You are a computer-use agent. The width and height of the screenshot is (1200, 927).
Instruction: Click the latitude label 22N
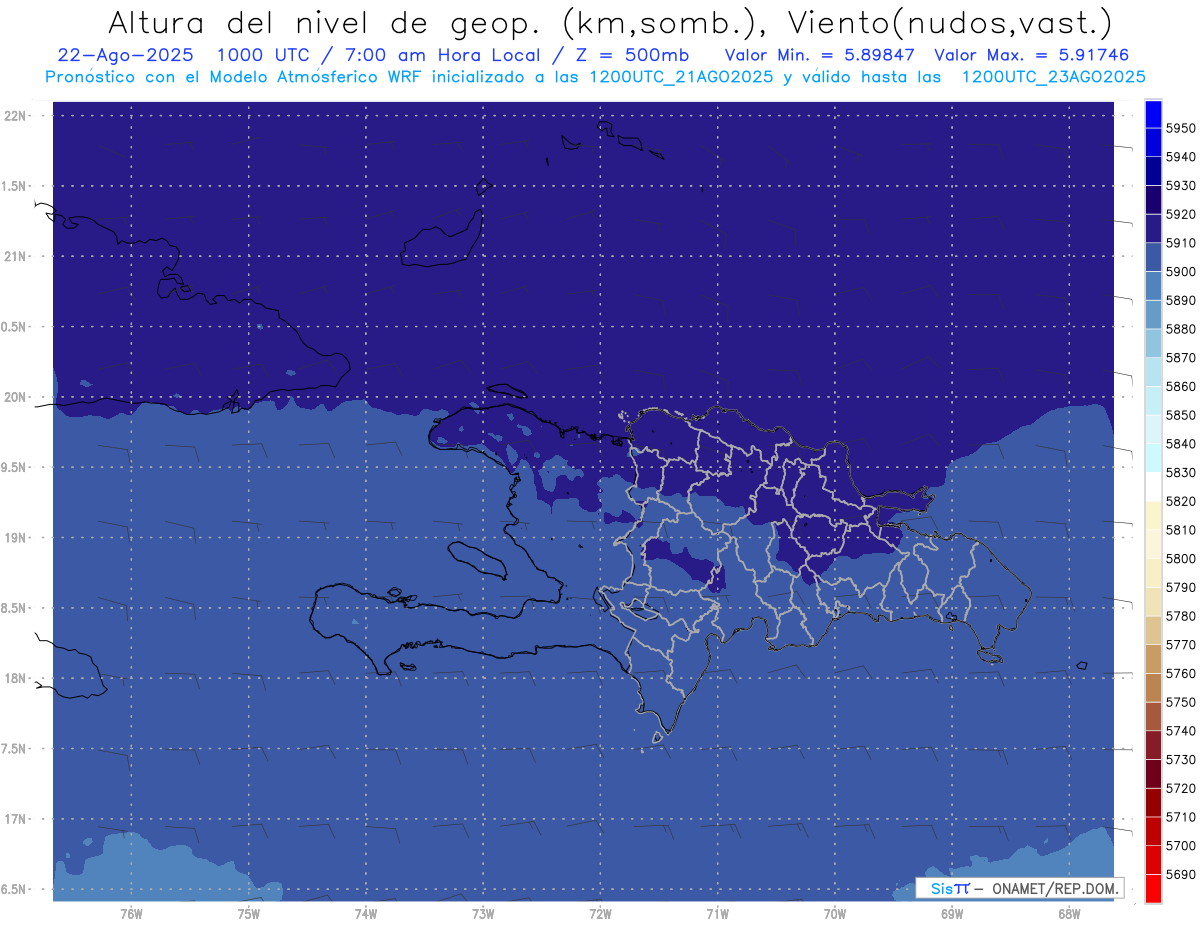(x=17, y=115)
